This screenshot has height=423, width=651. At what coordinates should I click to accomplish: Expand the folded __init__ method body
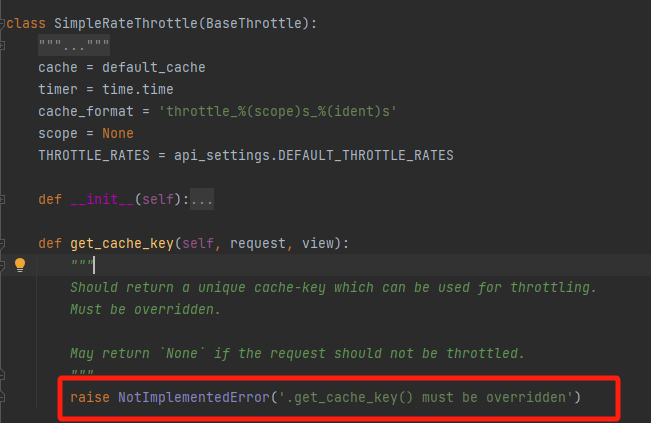202,199
